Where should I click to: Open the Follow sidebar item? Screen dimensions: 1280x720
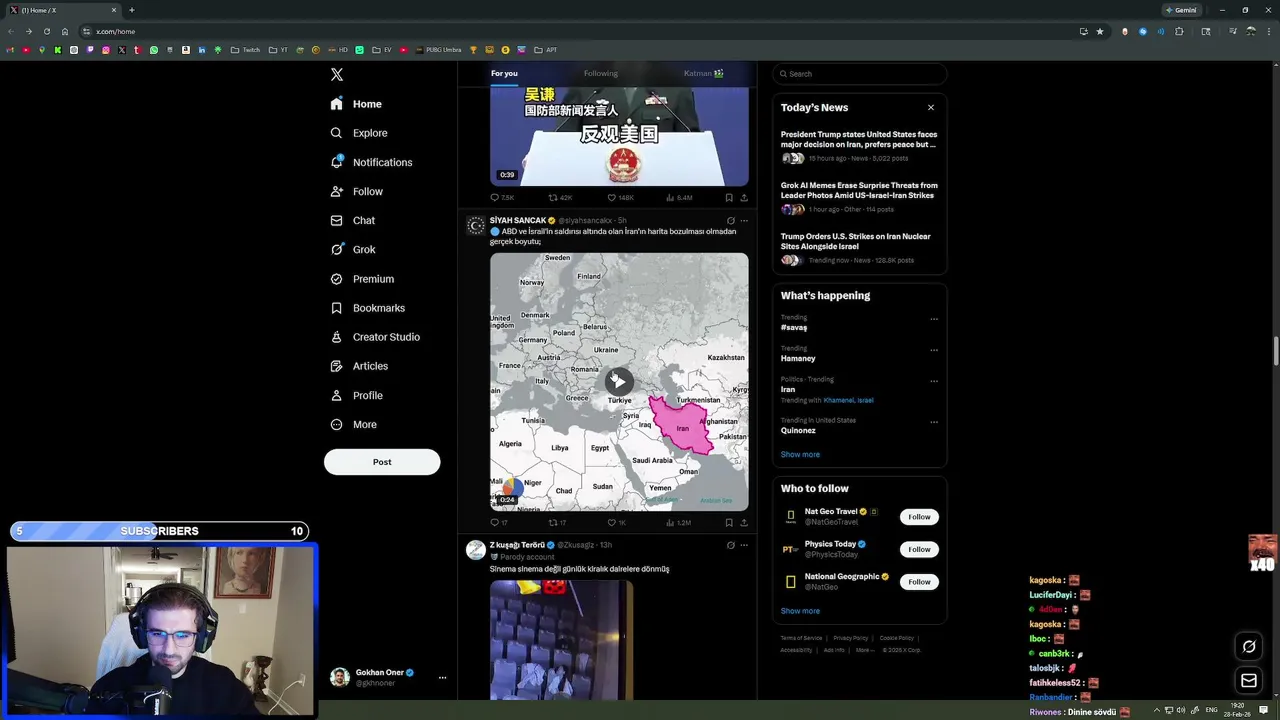click(357, 191)
